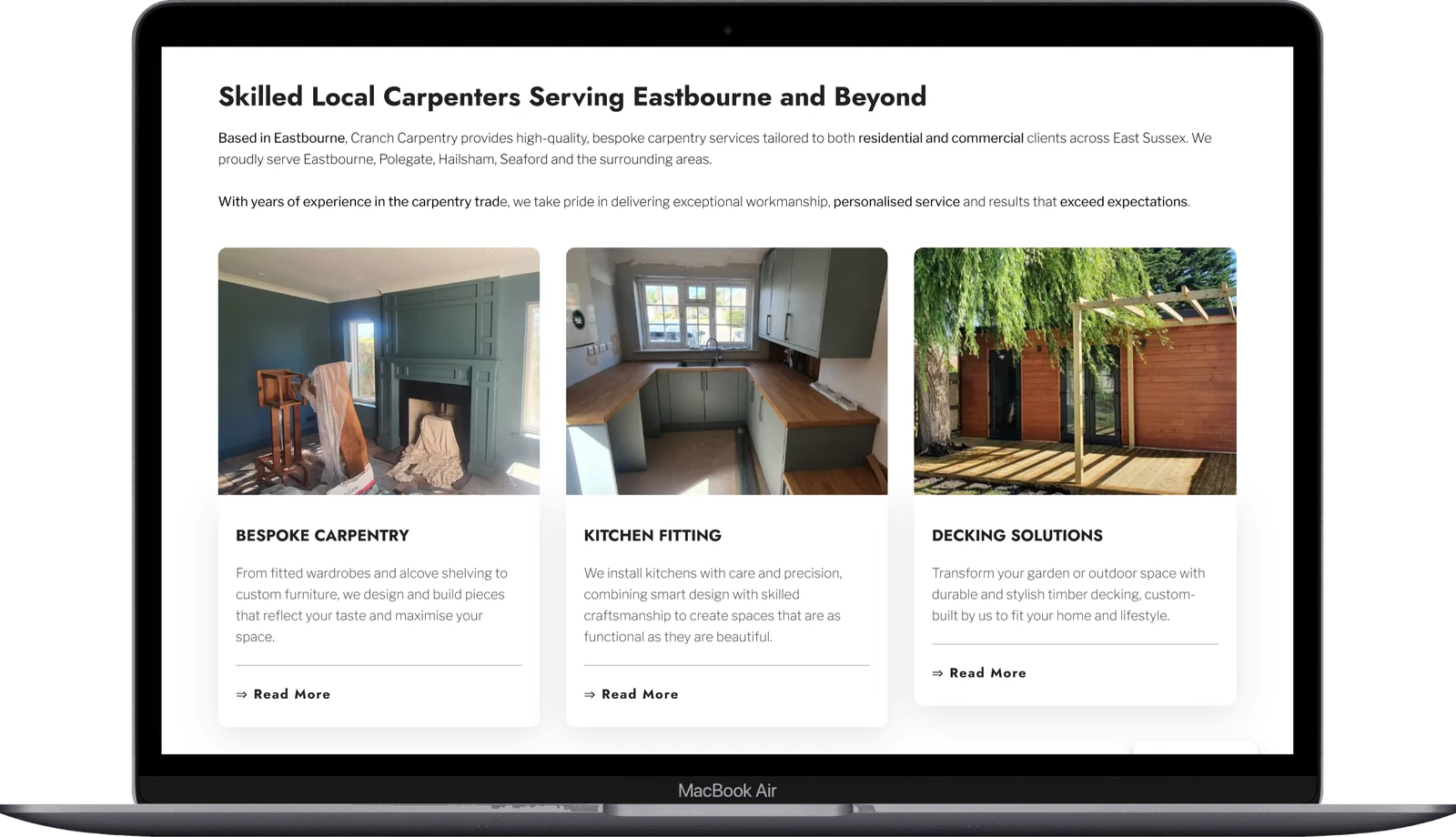Click the 'From fitted wardrobes' description paragraph
Image resolution: width=1456 pixels, height=837 pixels.
pyautogui.click(x=372, y=605)
